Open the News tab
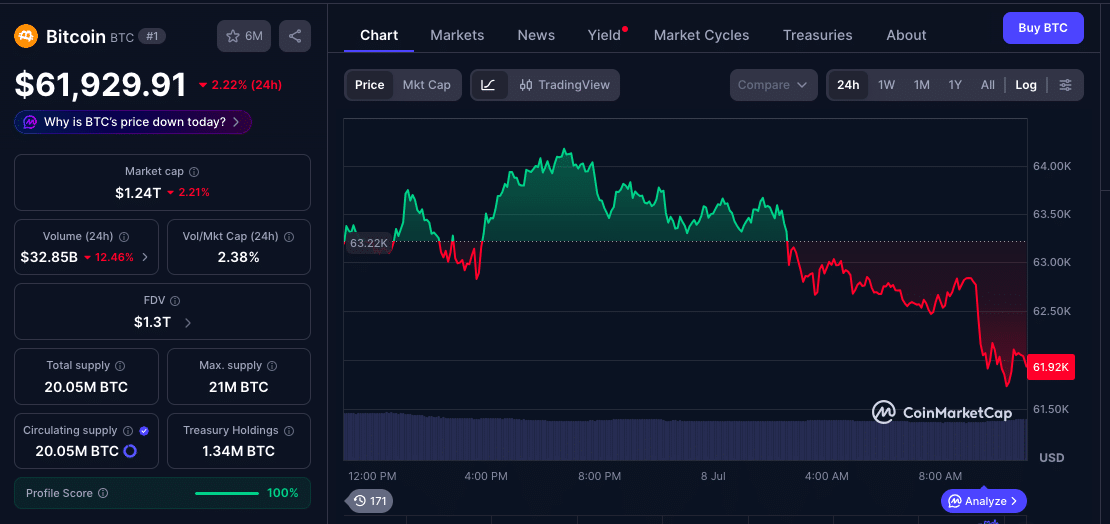Image resolution: width=1110 pixels, height=524 pixels. tap(536, 35)
